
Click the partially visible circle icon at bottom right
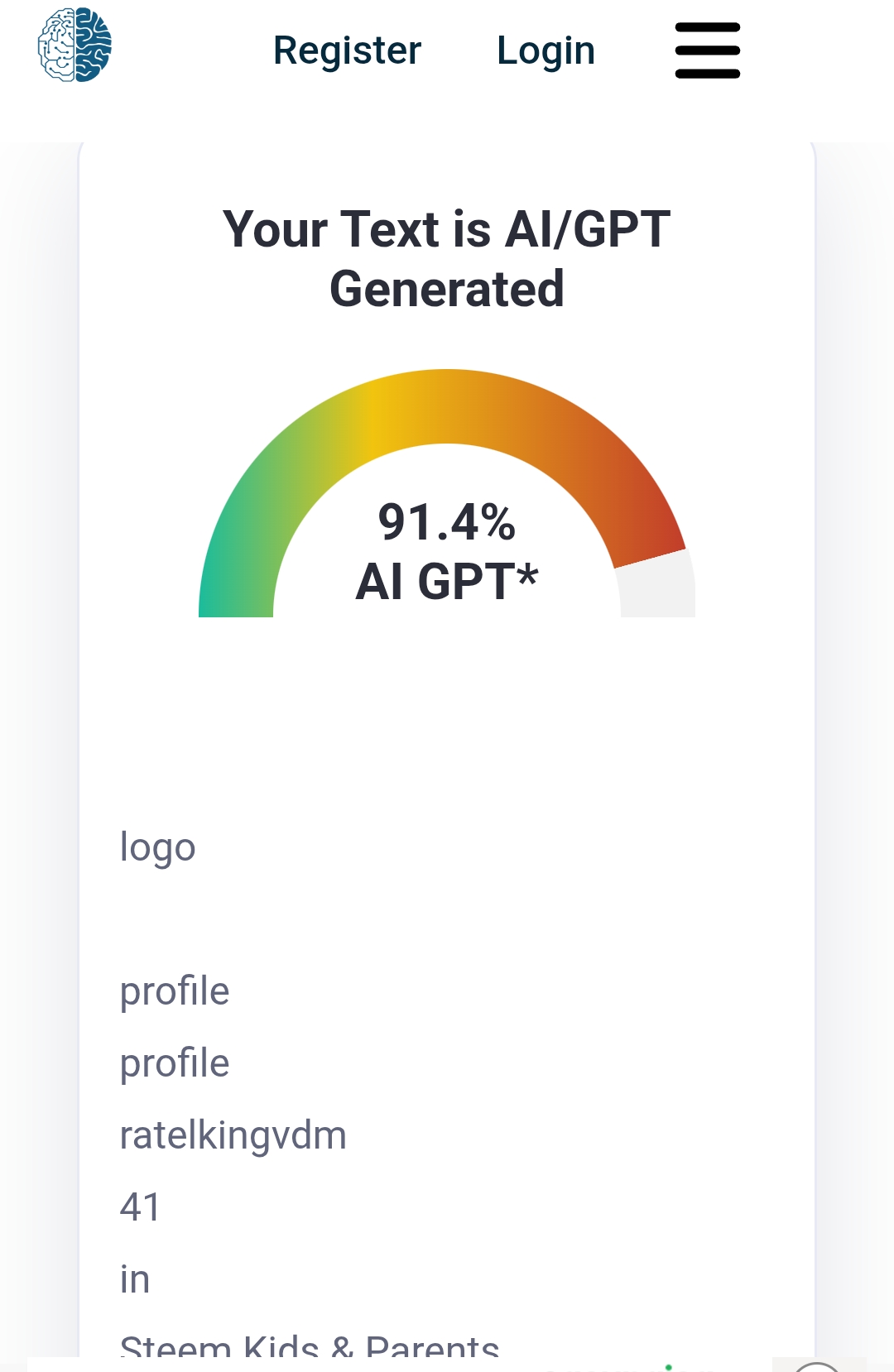pos(817,1365)
